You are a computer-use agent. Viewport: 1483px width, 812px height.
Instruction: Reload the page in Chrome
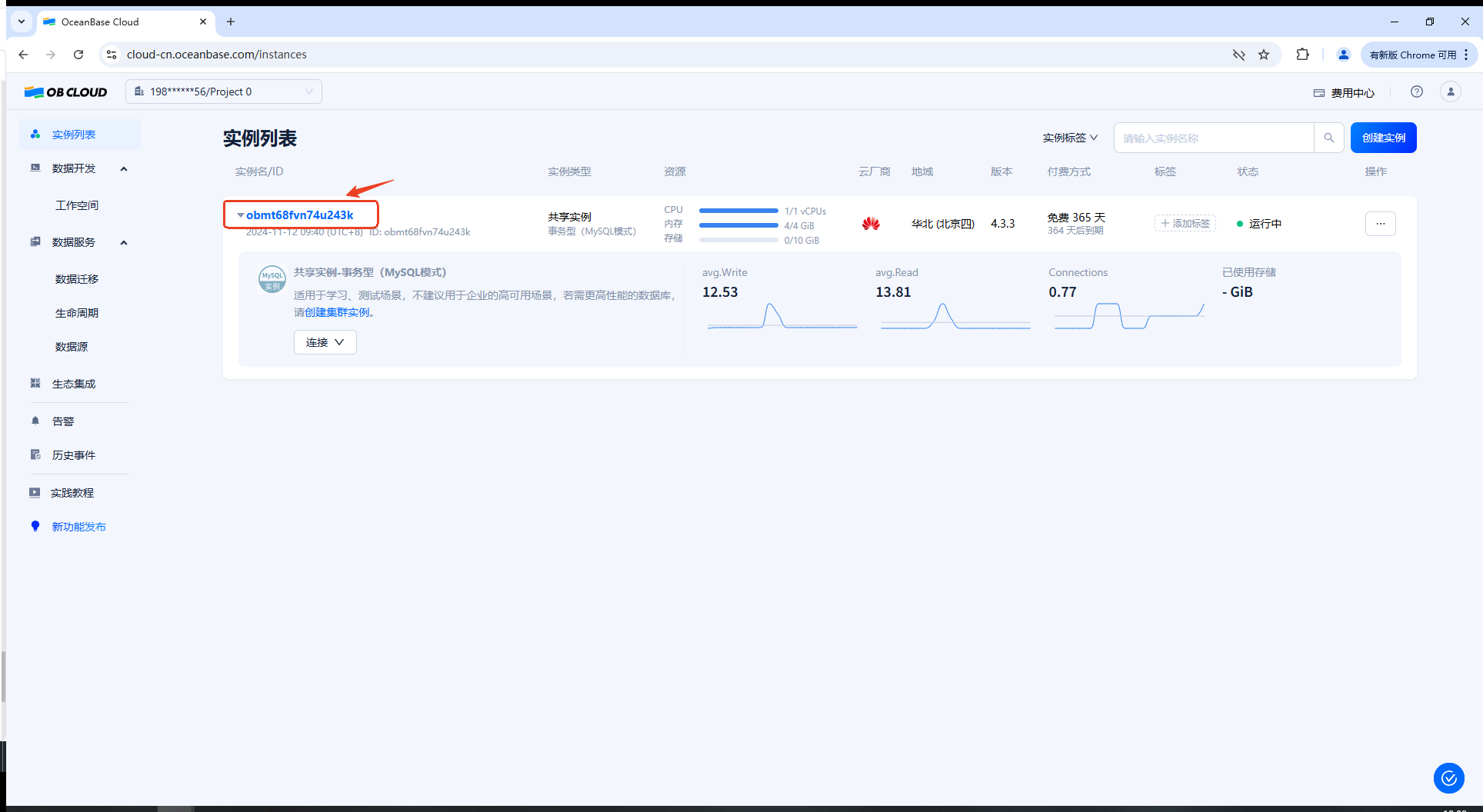[78, 55]
